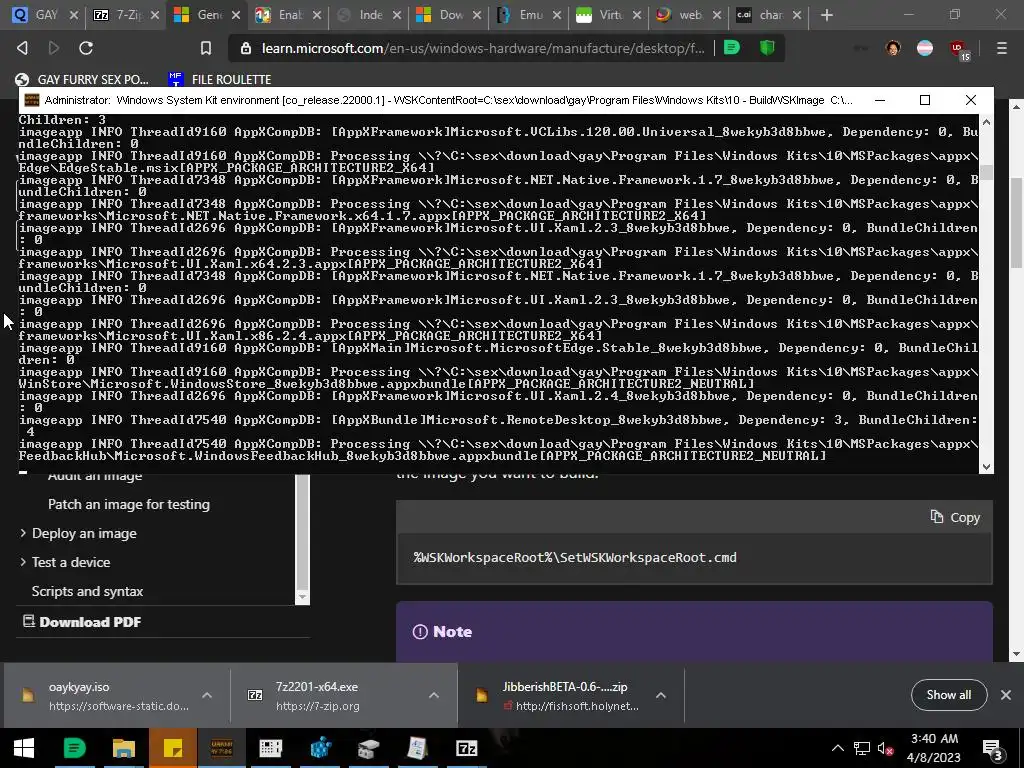Screen dimensions: 1024x768
Task: Click the Download PDF link
Action: (82, 622)
